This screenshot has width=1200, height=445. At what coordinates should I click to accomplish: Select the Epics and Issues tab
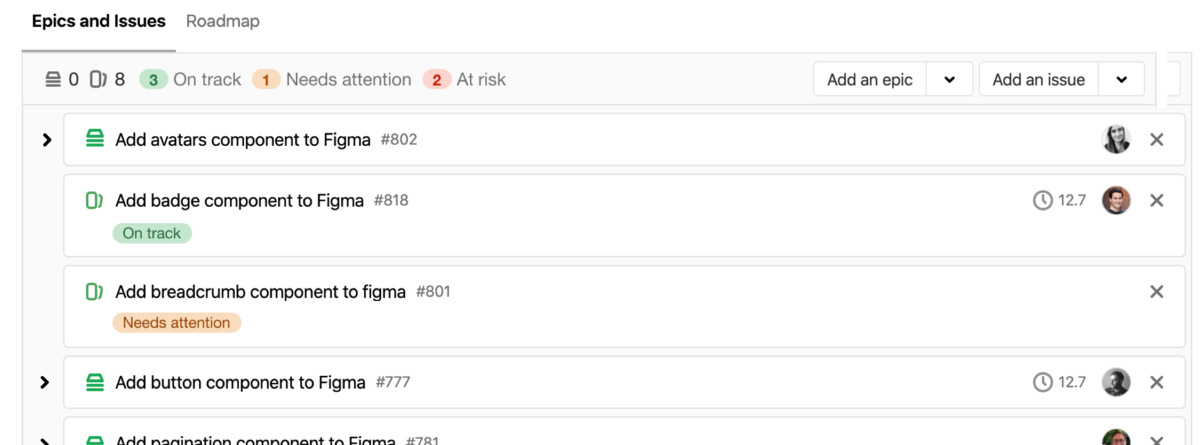click(x=99, y=21)
